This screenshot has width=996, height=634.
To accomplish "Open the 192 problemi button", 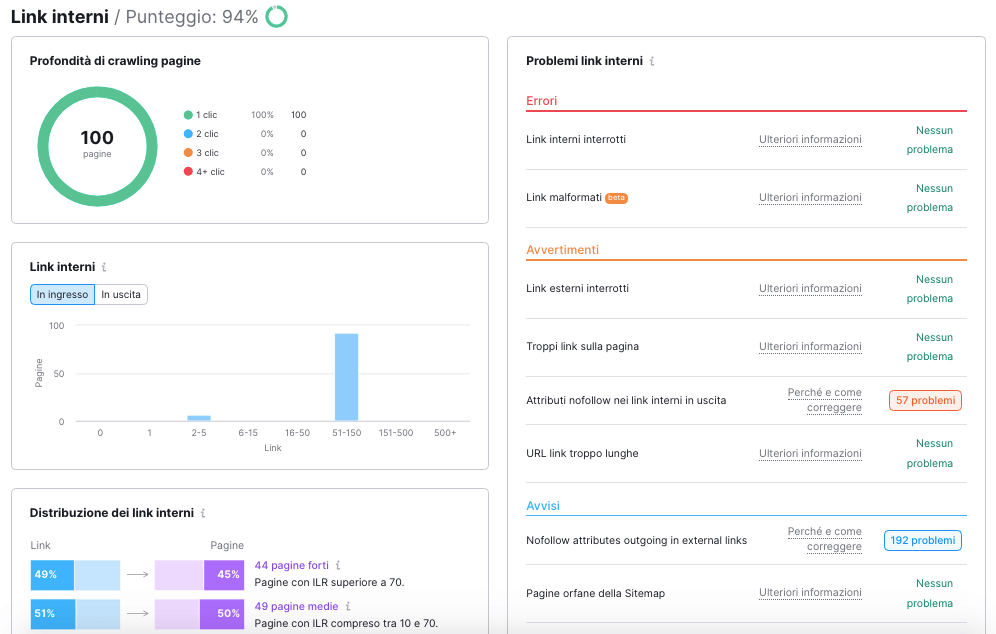I will point(922,540).
